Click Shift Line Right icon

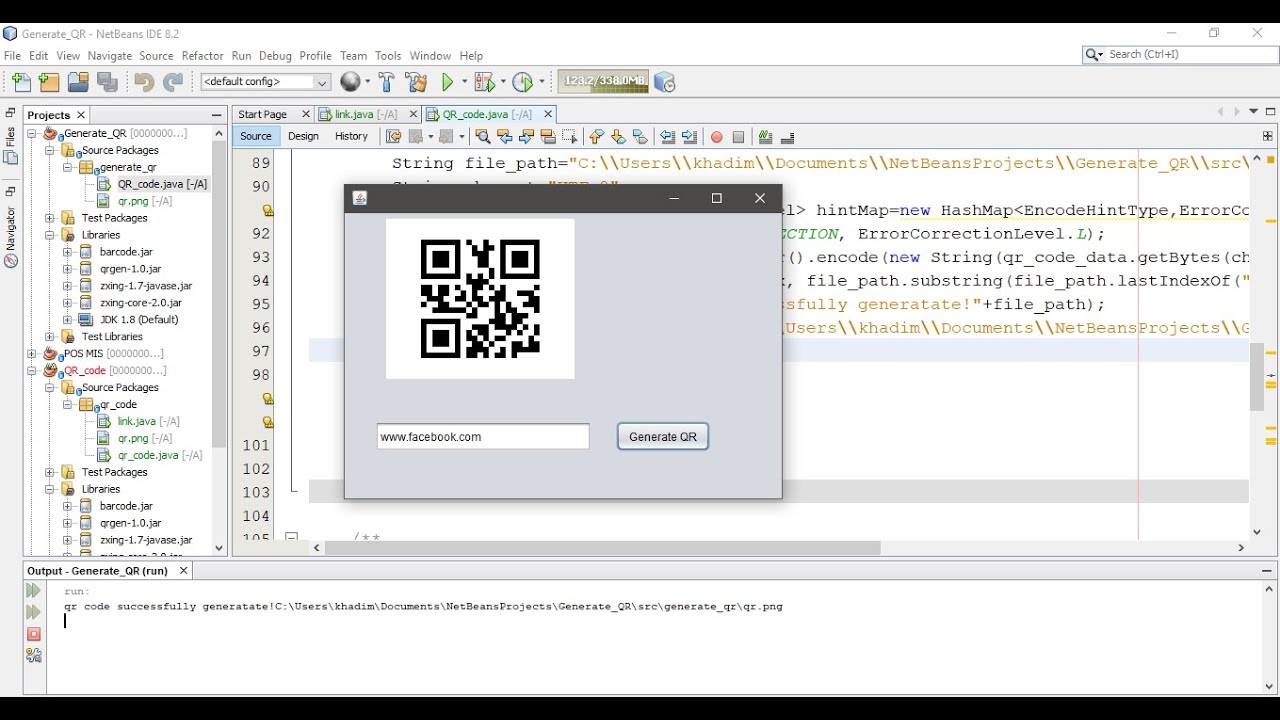click(689, 137)
